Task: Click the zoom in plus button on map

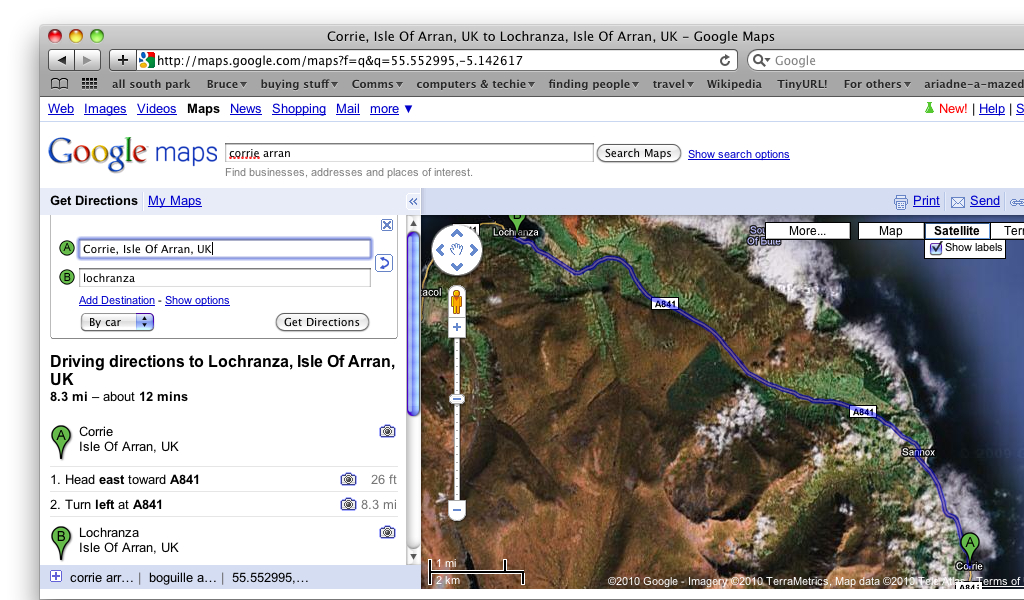Action: click(x=457, y=327)
